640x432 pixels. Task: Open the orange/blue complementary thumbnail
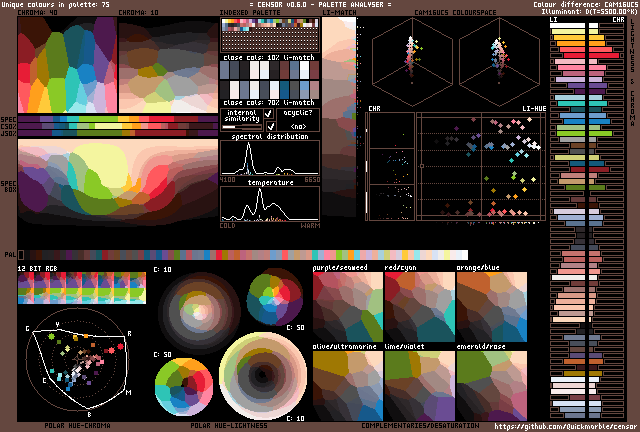coord(491,306)
